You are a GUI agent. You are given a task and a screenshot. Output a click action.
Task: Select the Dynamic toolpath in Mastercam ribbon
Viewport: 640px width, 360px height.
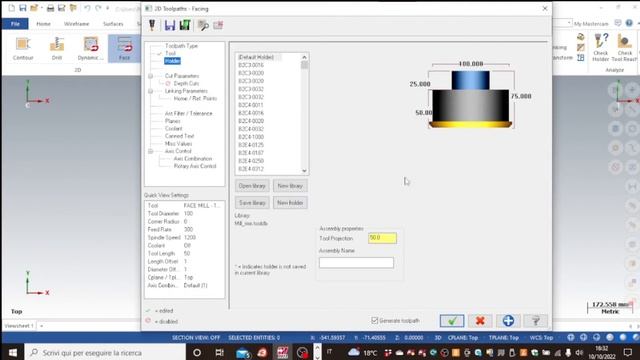pyautogui.click(x=90, y=49)
